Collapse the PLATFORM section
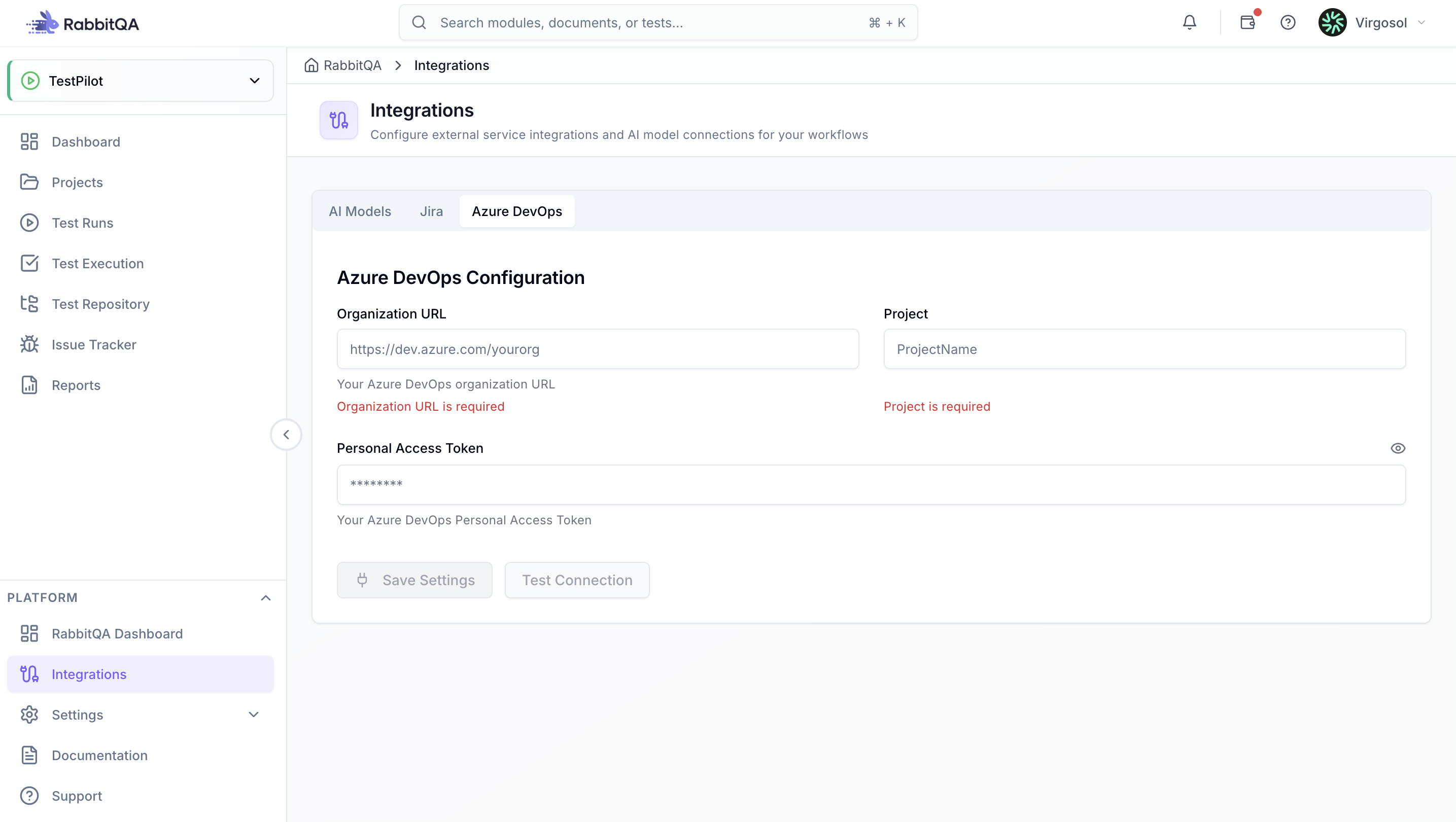Image resolution: width=1456 pixels, height=822 pixels. (x=266, y=598)
